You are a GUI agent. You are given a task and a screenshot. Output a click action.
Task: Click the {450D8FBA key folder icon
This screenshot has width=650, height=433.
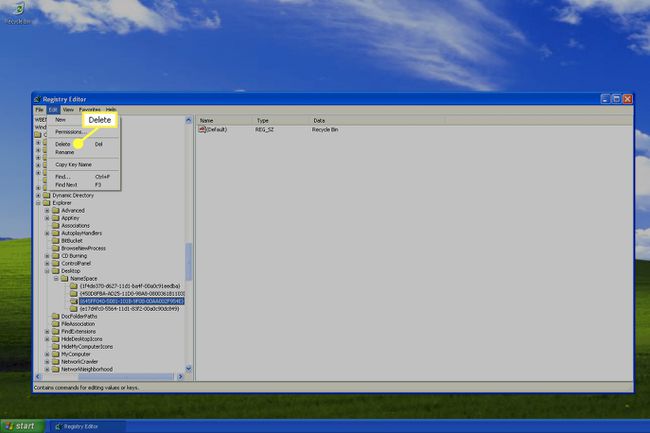click(x=74, y=294)
